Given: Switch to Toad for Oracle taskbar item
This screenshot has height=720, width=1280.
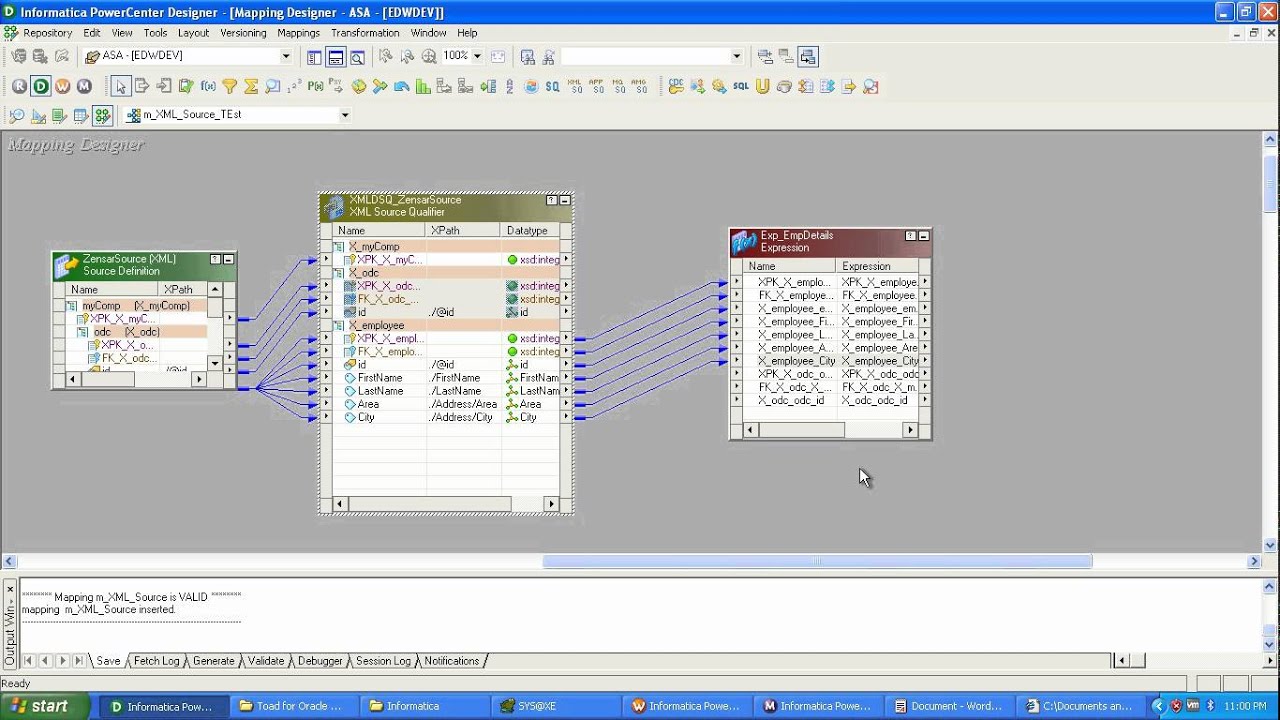Looking at the screenshot, I should coord(295,706).
